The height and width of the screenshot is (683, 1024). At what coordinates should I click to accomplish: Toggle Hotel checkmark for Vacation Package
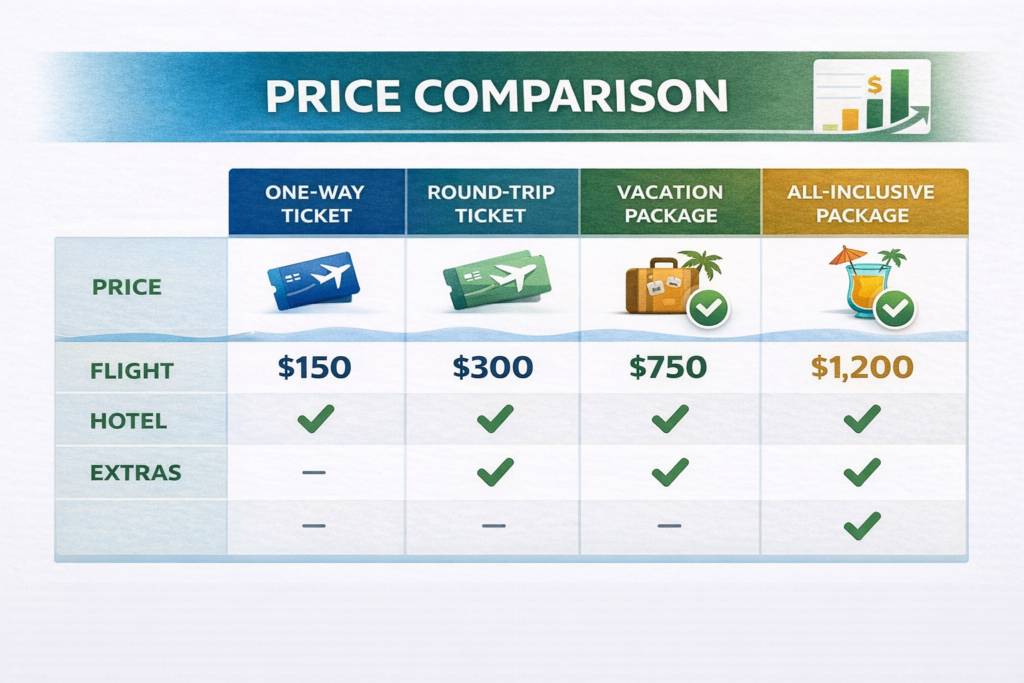669,420
